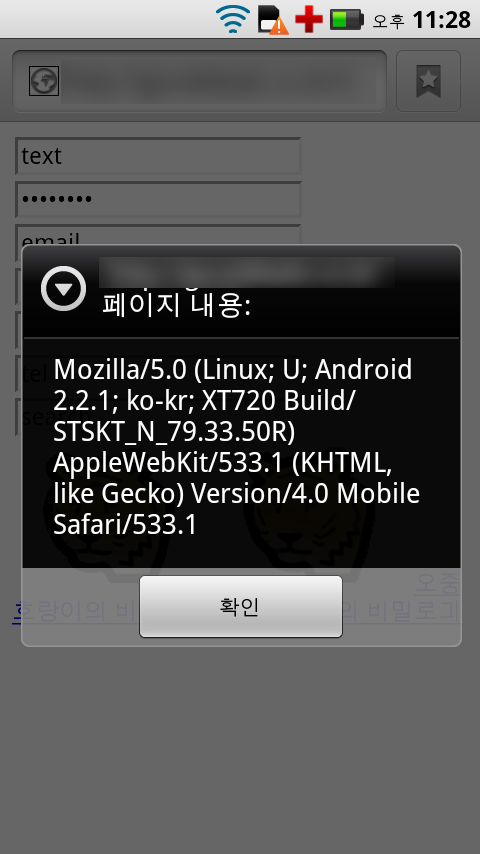Select the "text" input field
This screenshot has height=854, width=480.
point(158,156)
